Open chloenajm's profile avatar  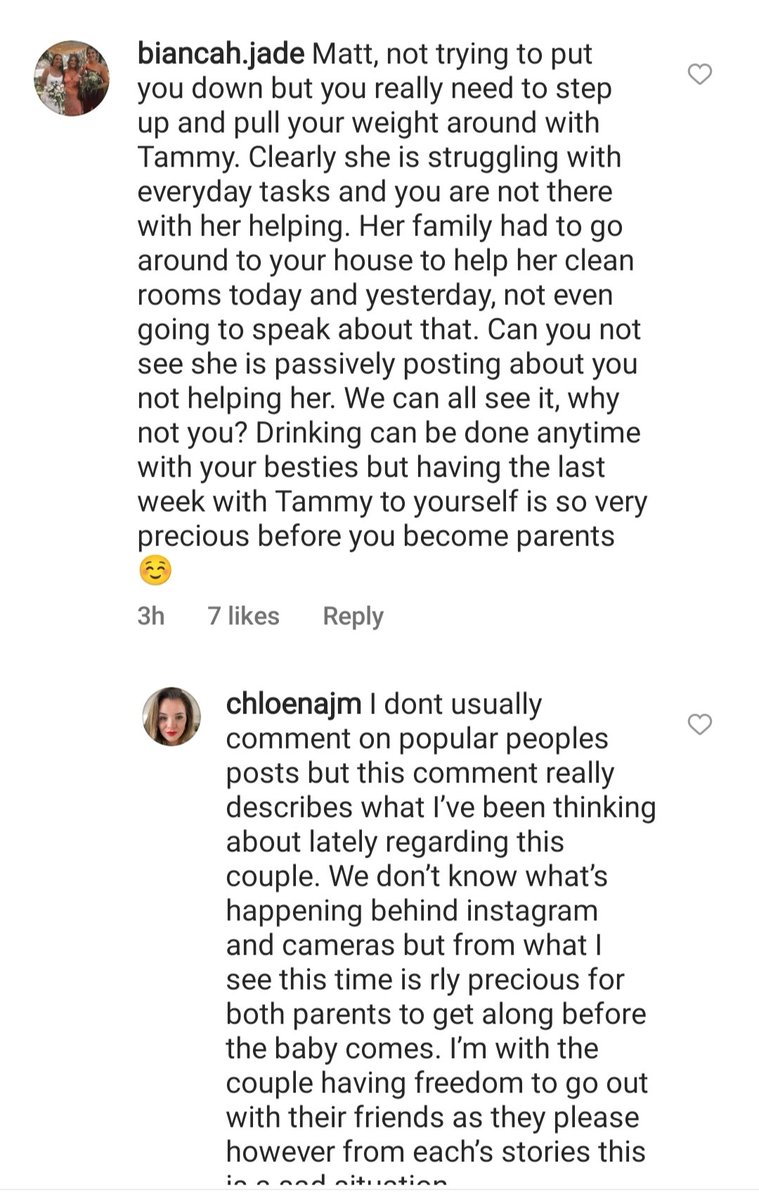point(171,716)
